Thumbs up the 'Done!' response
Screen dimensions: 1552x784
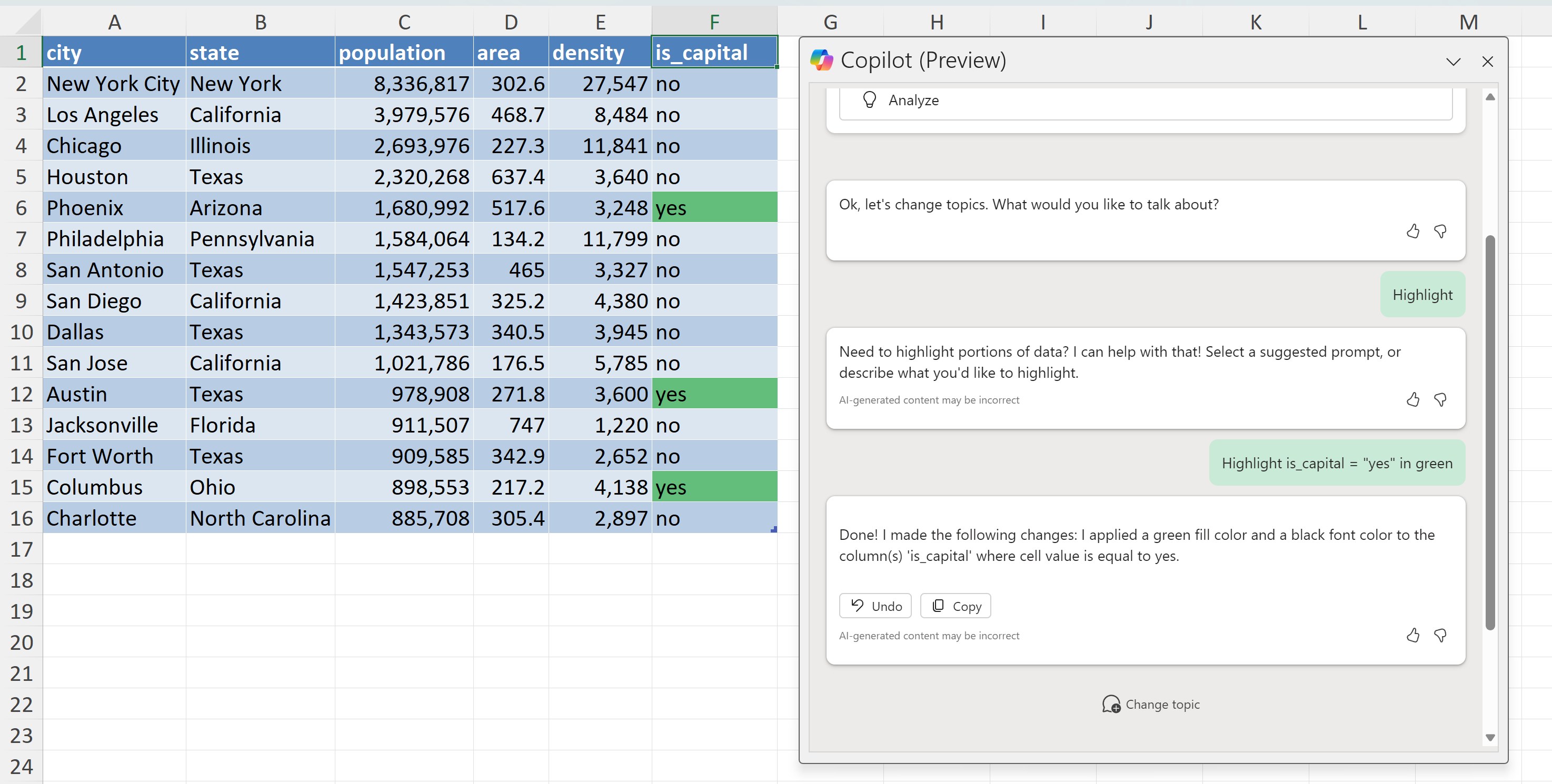1413,635
